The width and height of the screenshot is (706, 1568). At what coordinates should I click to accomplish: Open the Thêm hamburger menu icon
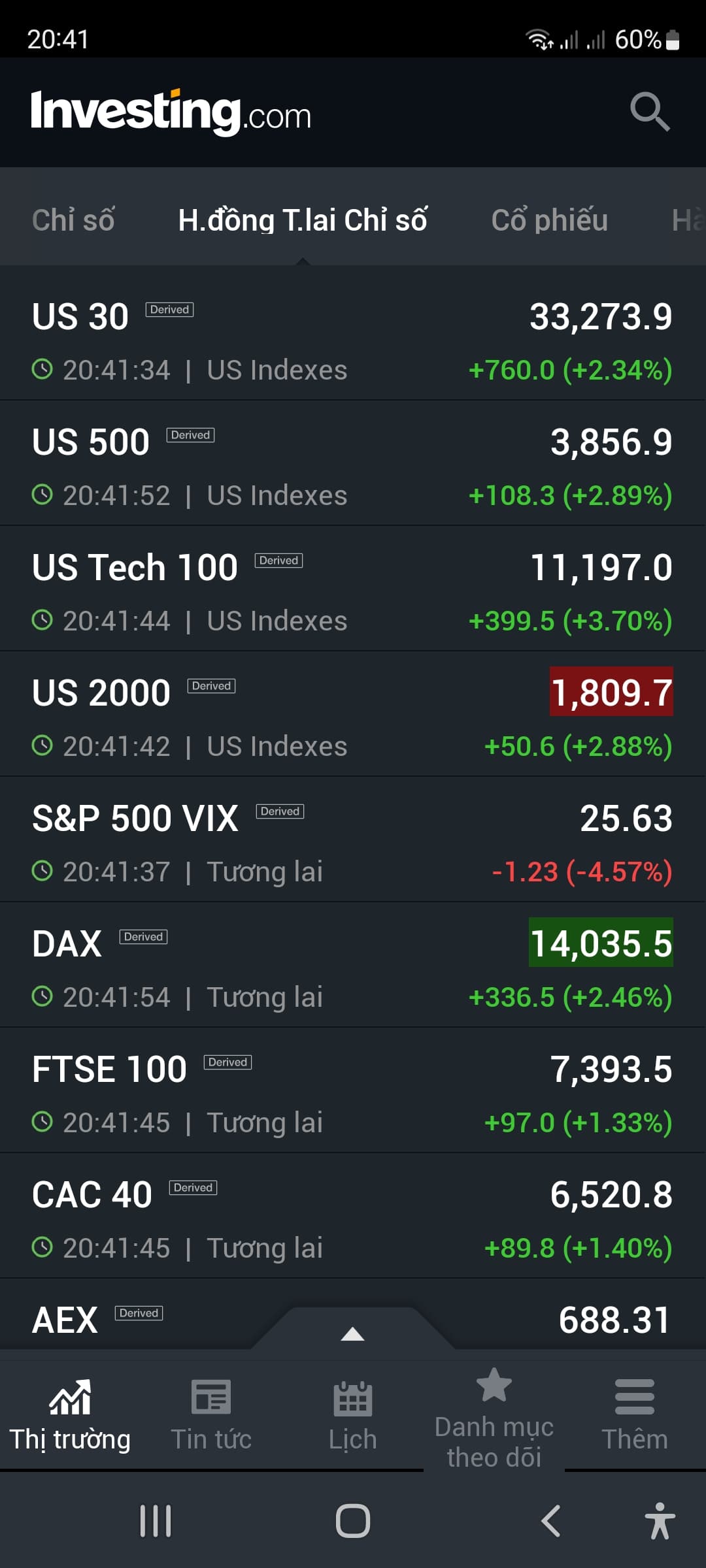coord(634,1397)
